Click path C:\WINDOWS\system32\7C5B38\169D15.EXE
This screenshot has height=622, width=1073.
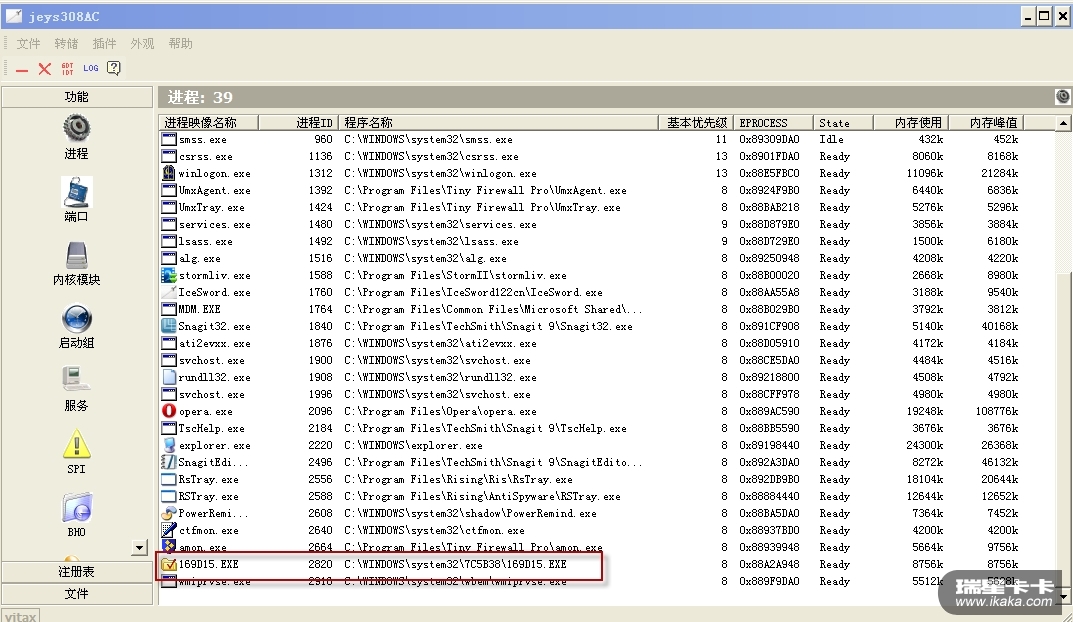pyautogui.click(x=455, y=565)
